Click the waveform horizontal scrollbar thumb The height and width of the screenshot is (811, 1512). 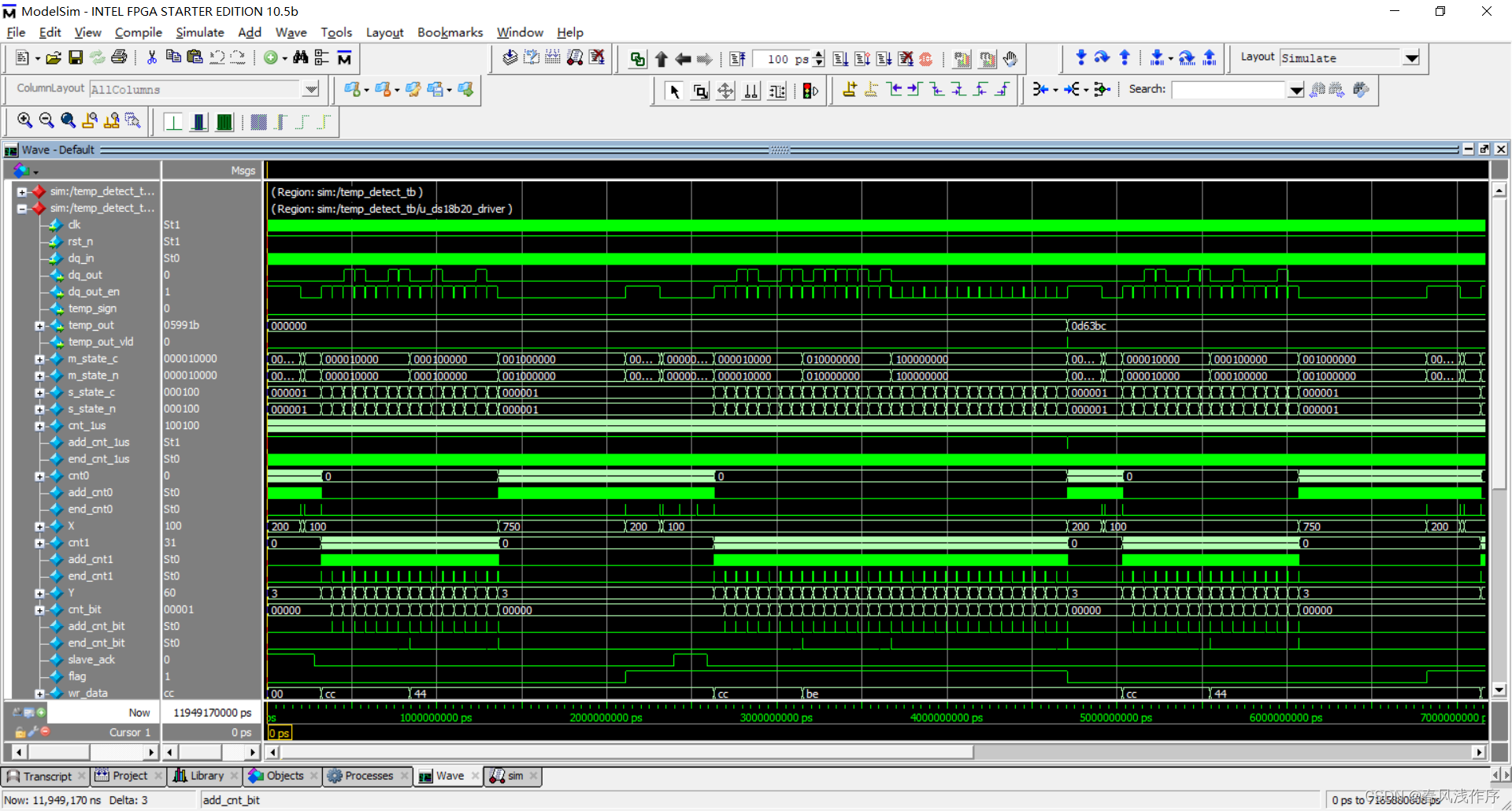click(628, 752)
